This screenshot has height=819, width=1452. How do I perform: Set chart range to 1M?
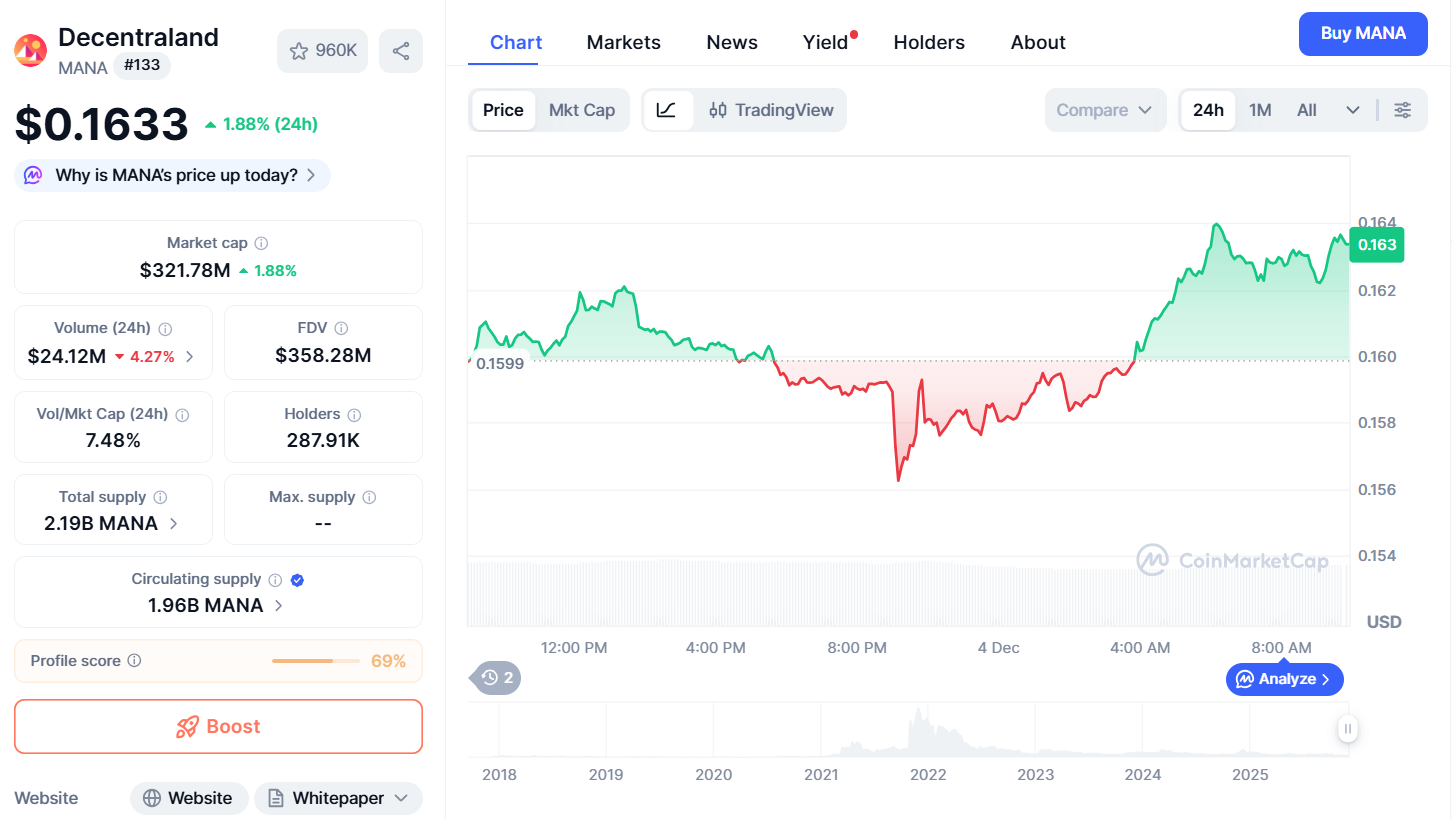[x=1260, y=110]
